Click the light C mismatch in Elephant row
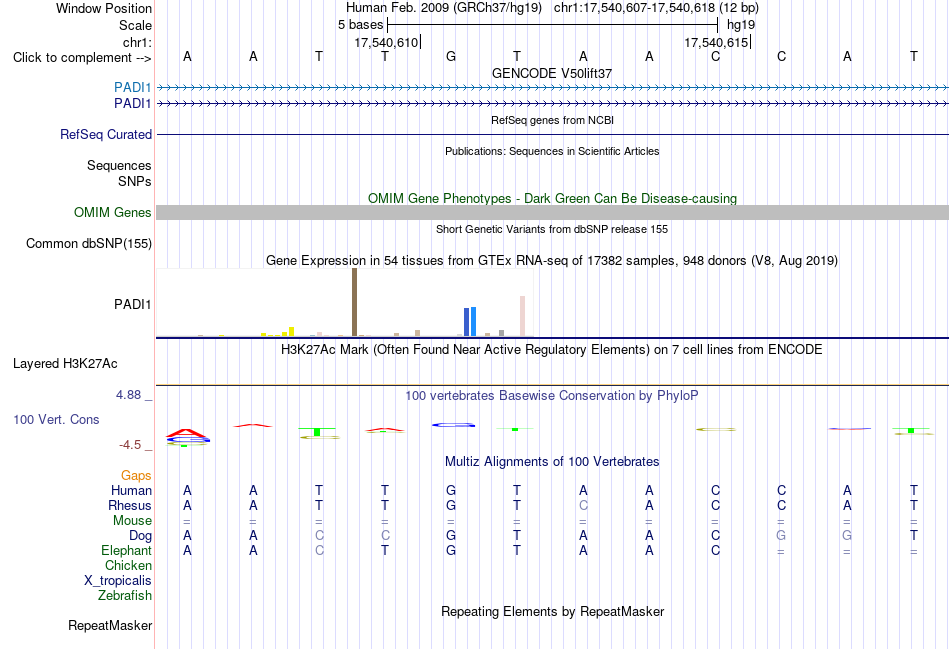950x649 pixels. (319, 550)
